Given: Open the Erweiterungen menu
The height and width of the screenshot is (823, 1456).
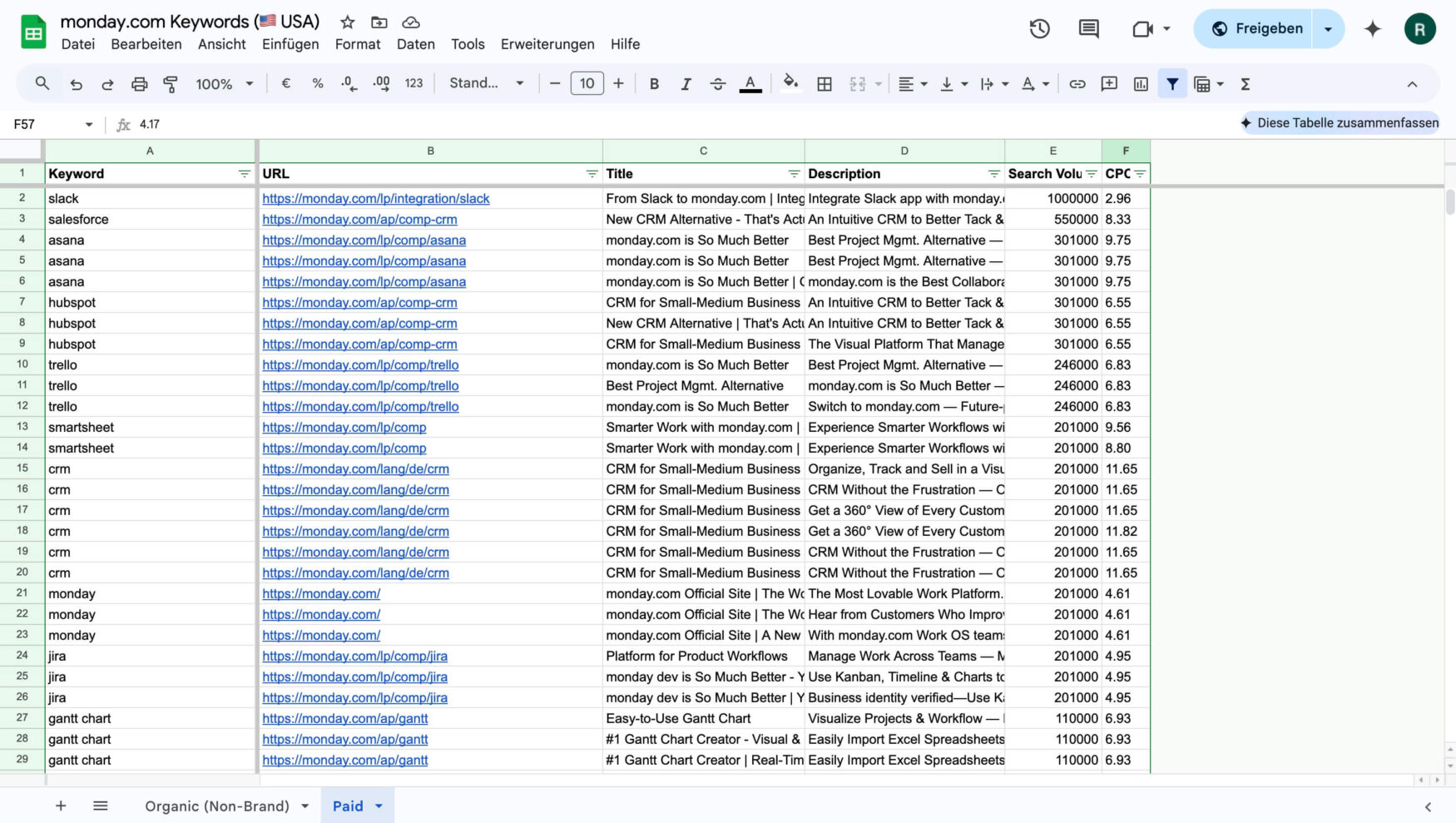Looking at the screenshot, I should pos(547,44).
